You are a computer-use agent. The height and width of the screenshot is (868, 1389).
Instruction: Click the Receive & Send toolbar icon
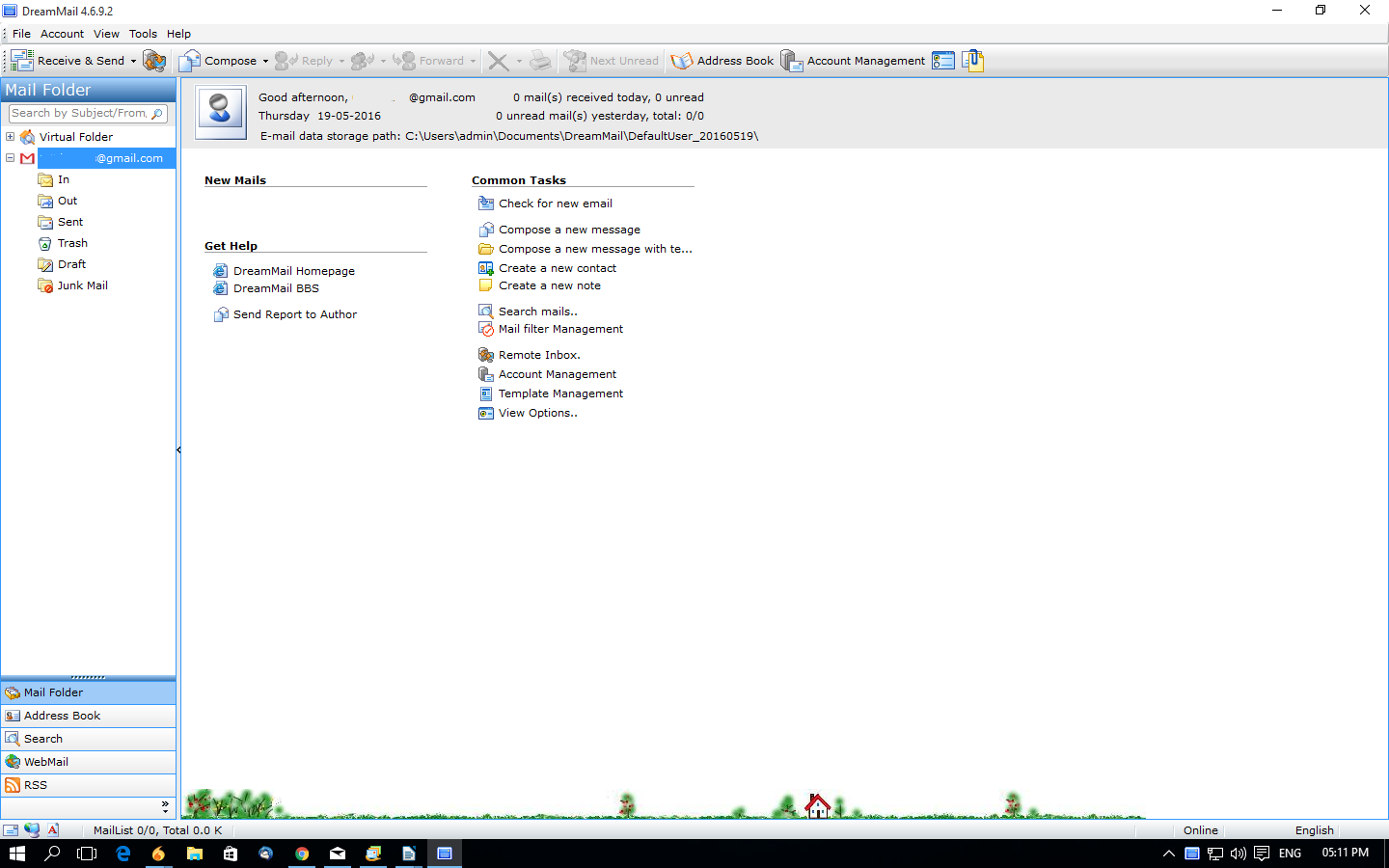[x=22, y=61]
